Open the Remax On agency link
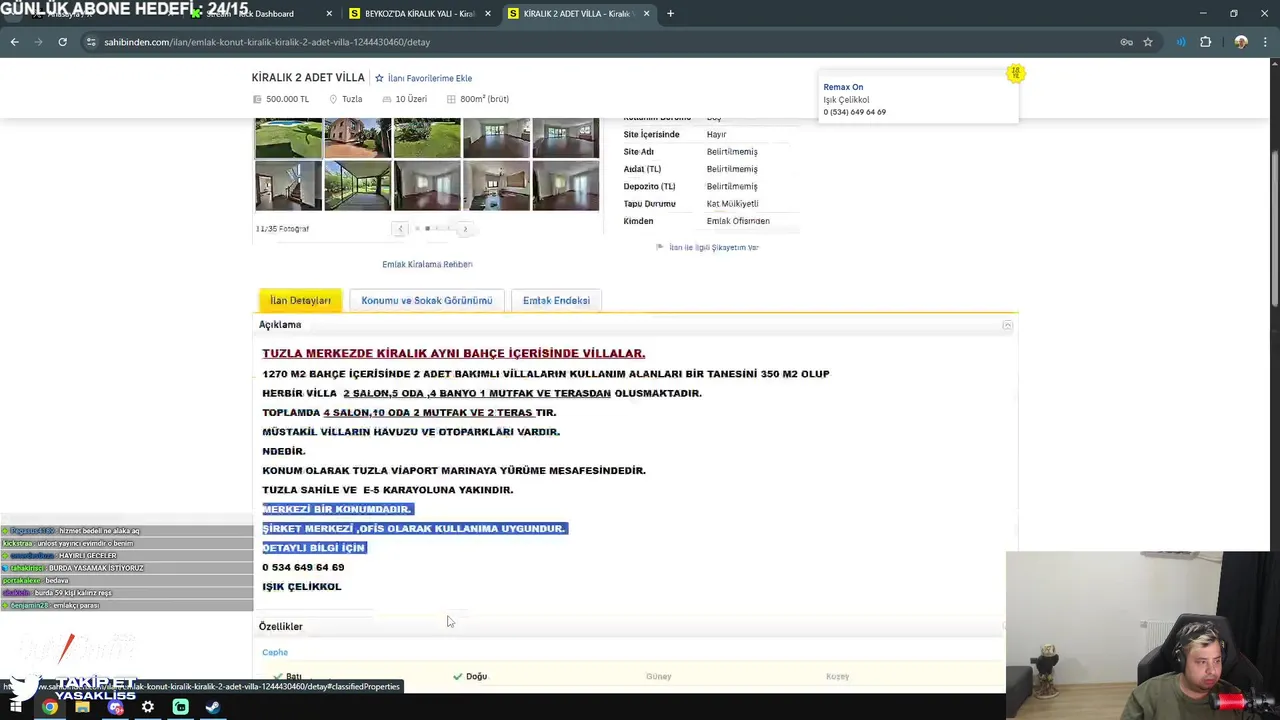Viewport: 1280px width, 720px height. (x=843, y=87)
